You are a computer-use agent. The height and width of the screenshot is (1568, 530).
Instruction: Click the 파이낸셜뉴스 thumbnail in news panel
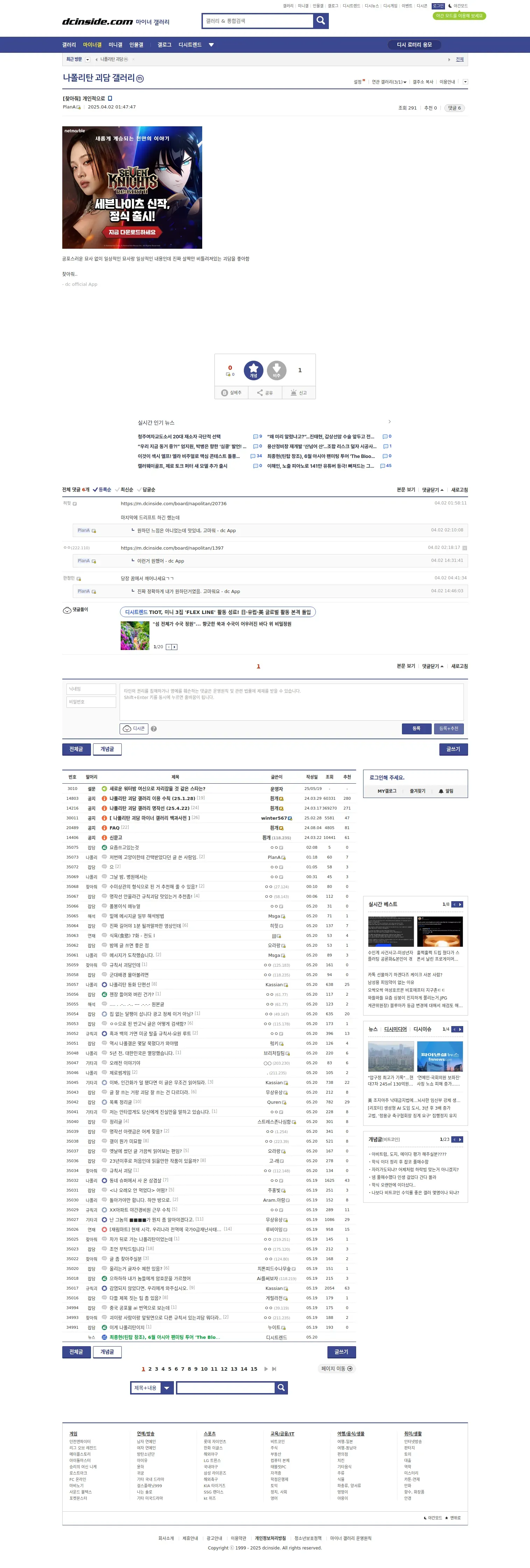(x=440, y=1056)
